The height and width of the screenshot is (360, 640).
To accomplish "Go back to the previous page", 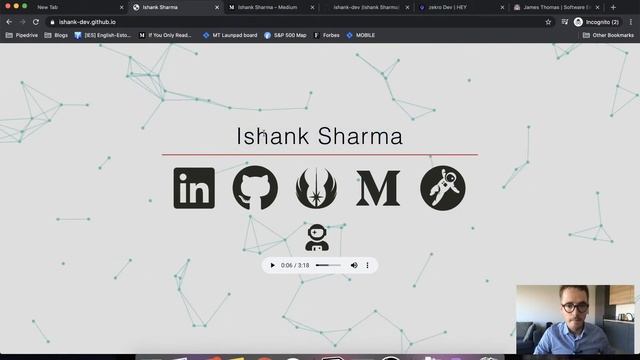I will [x=9, y=22].
